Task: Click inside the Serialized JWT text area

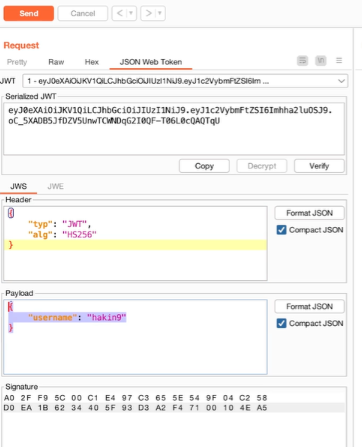Action: pyautogui.click(x=174, y=129)
